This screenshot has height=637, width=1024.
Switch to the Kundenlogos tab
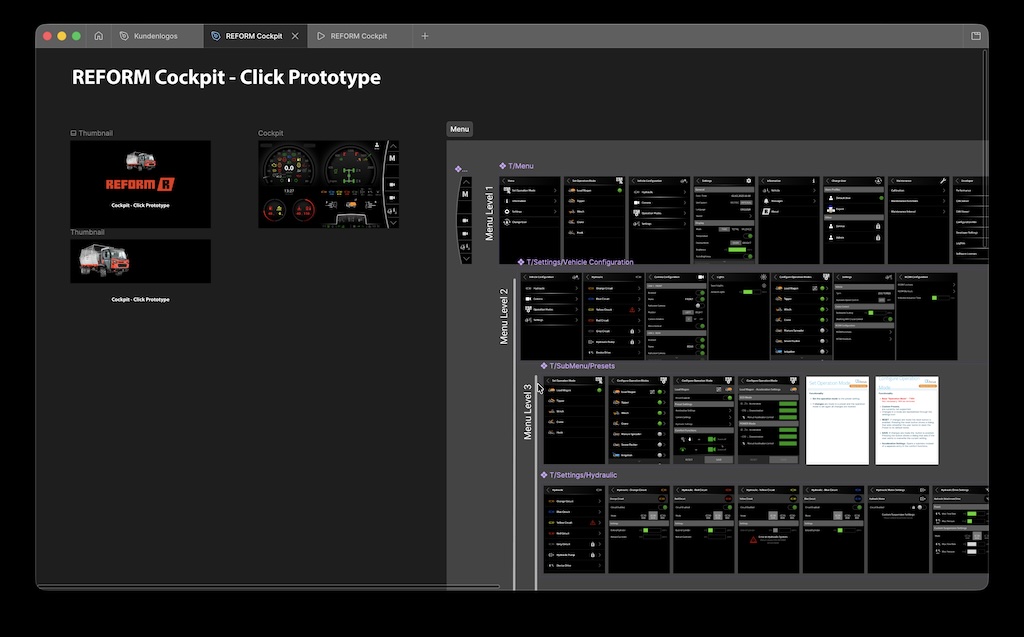(155, 36)
